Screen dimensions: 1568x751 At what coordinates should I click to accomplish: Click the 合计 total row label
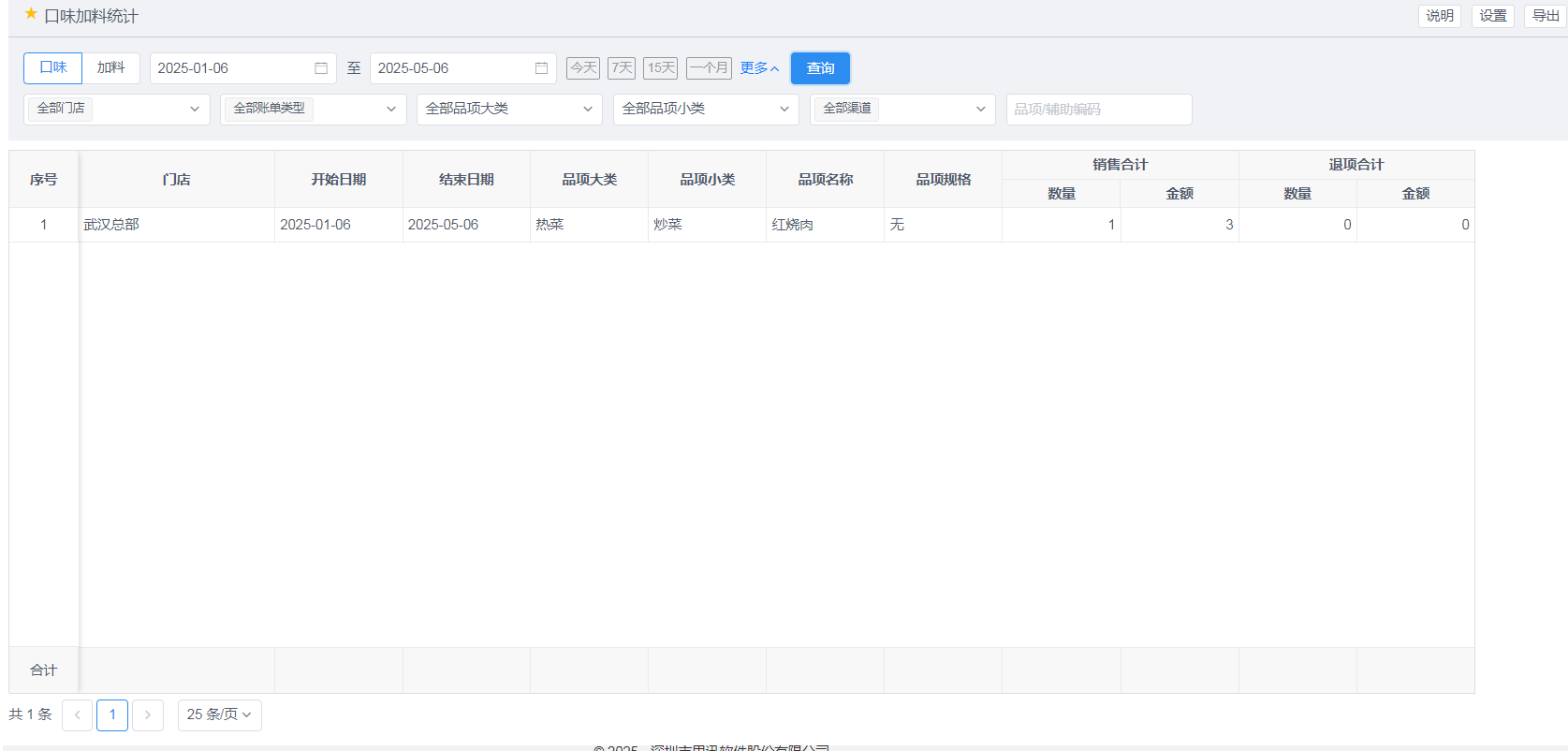(x=44, y=670)
